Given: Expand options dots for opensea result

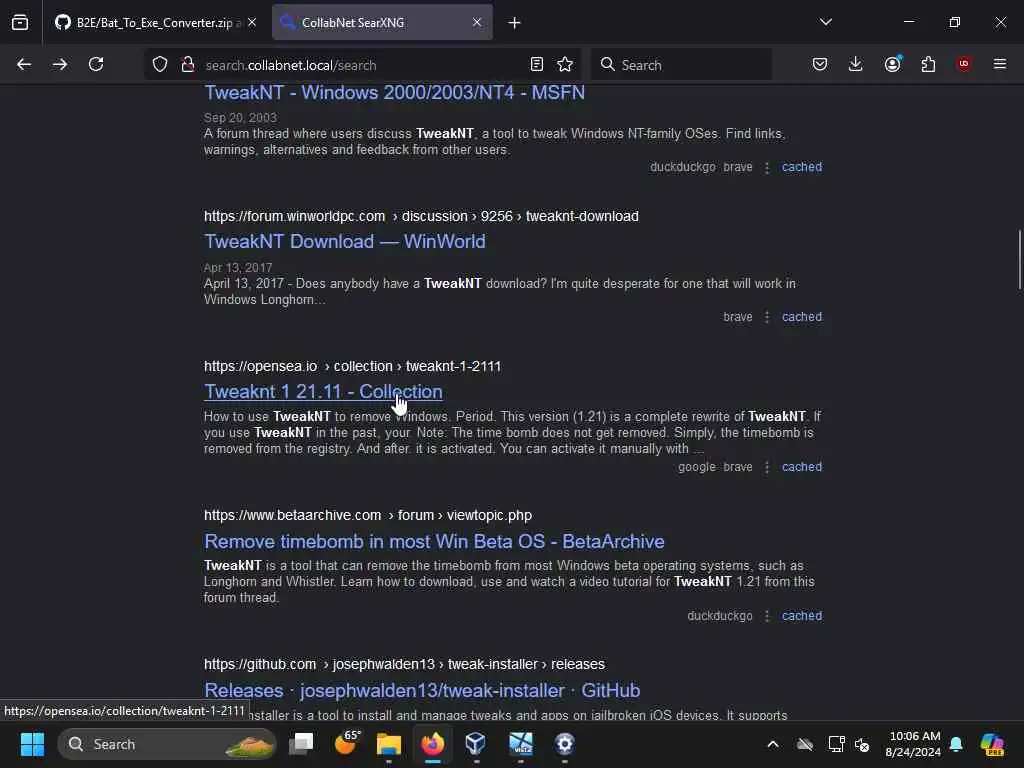Looking at the screenshot, I should (767, 468).
